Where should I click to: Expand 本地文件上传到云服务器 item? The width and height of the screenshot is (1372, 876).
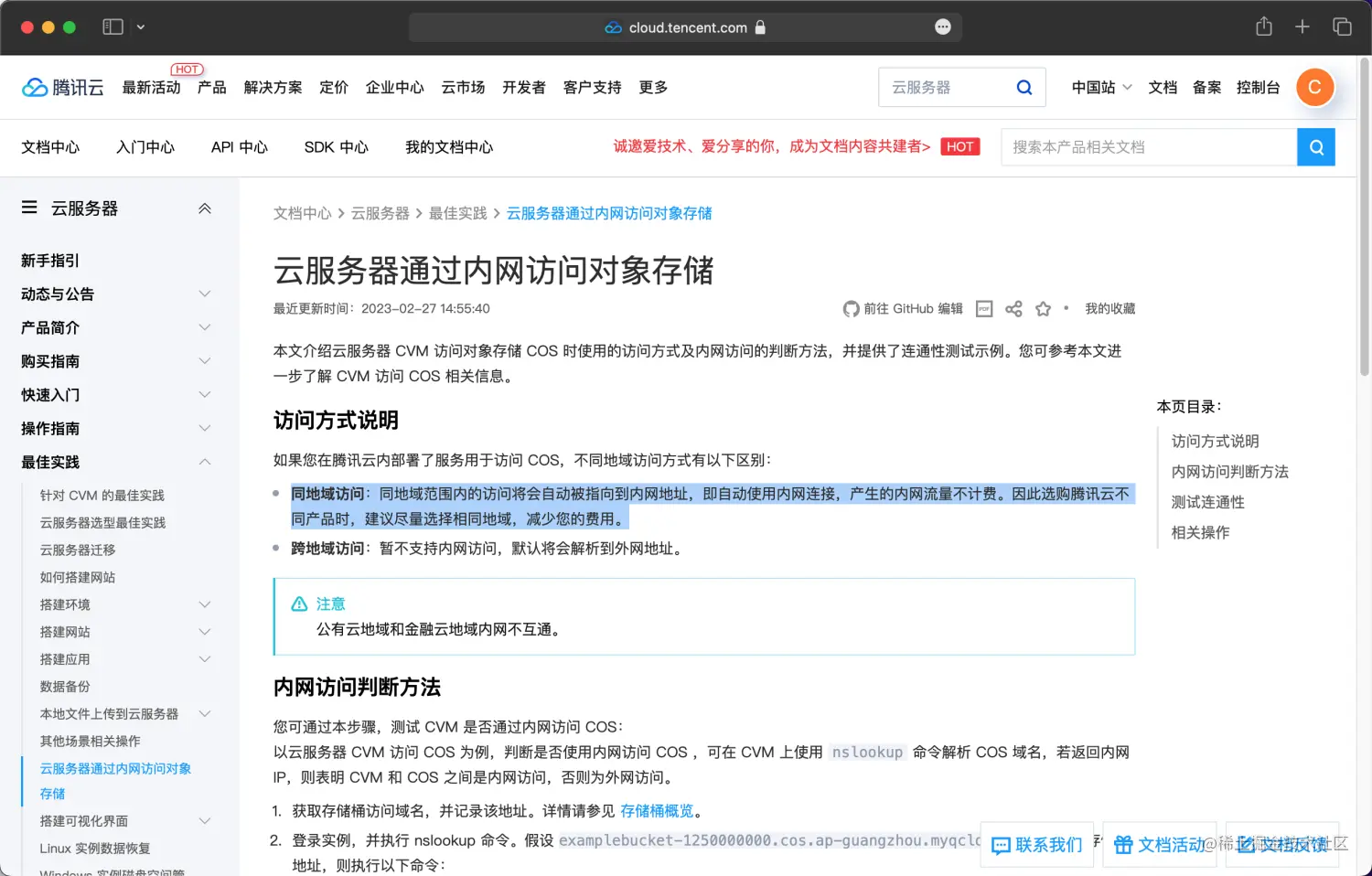(205, 713)
